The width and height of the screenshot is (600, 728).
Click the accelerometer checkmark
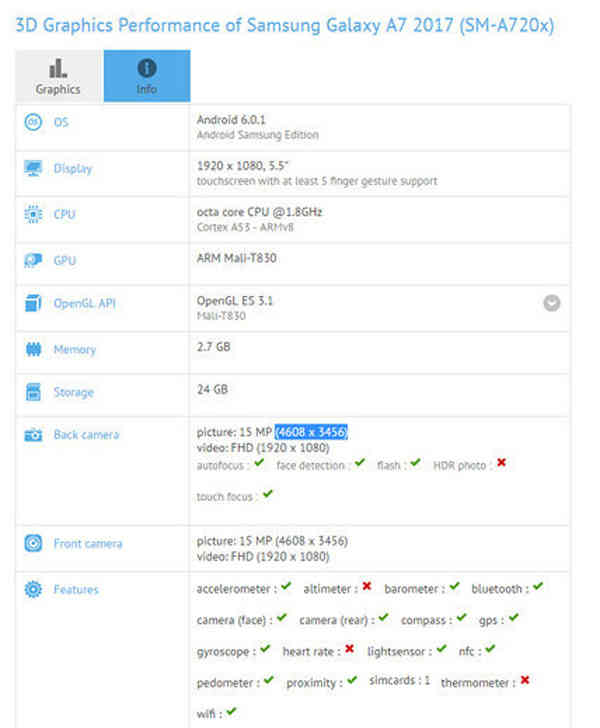pos(286,586)
